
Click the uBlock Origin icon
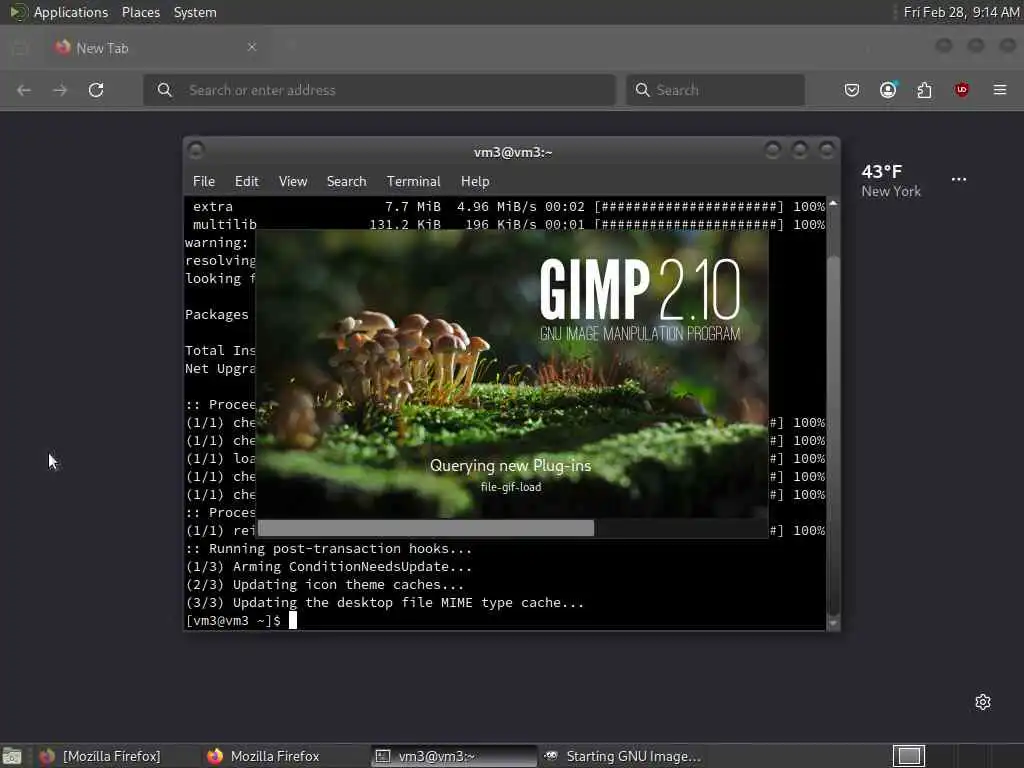tap(961, 90)
